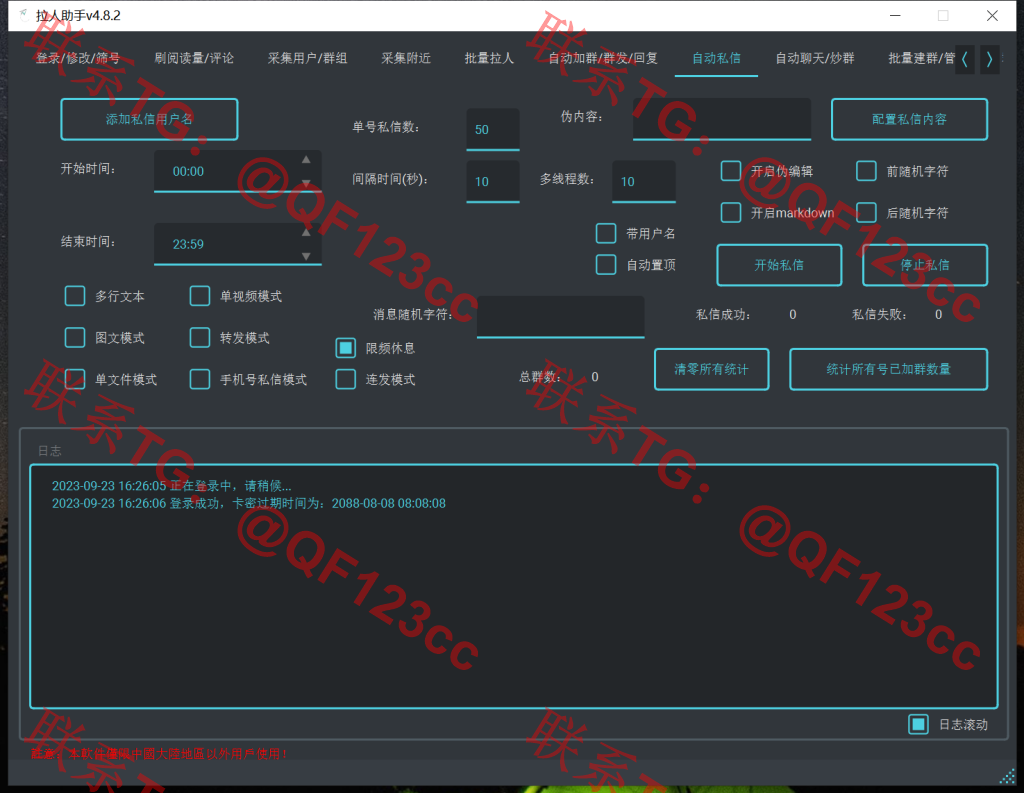1024x793 pixels.
Task: Click the 伪内容 text field
Action: [x=722, y=119]
